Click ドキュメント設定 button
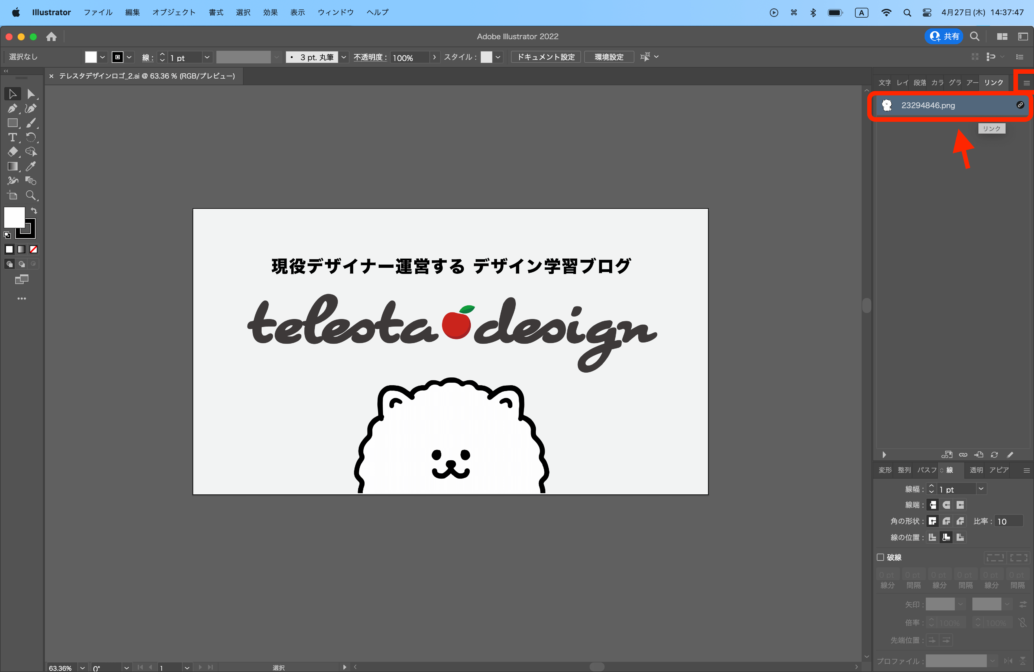1034x672 pixels. tap(546, 57)
